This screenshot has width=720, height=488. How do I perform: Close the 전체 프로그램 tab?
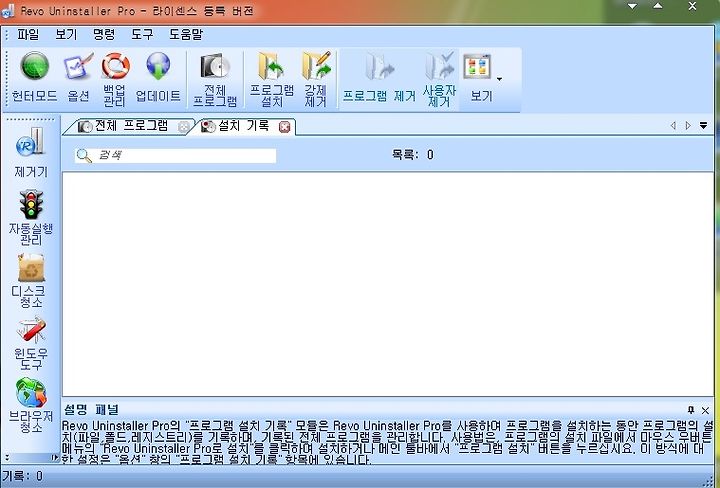tap(184, 127)
